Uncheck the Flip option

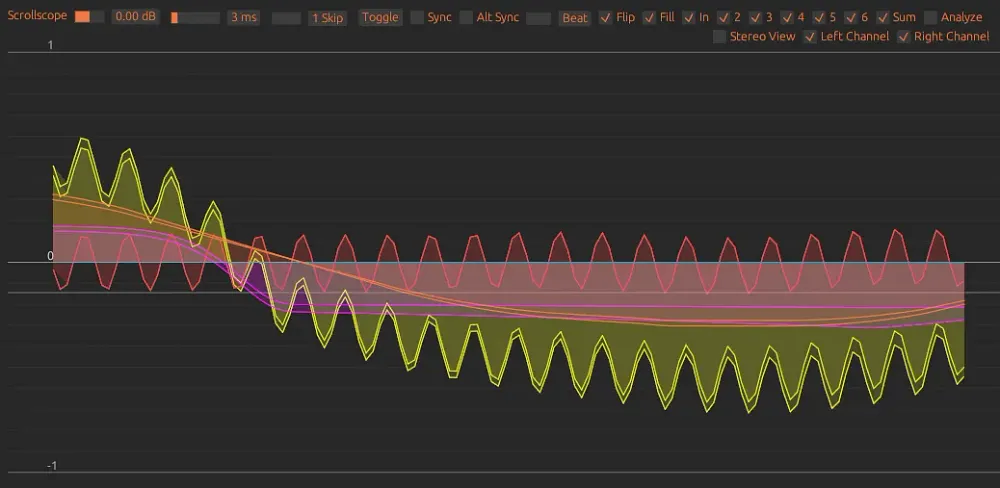click(606, 18)
